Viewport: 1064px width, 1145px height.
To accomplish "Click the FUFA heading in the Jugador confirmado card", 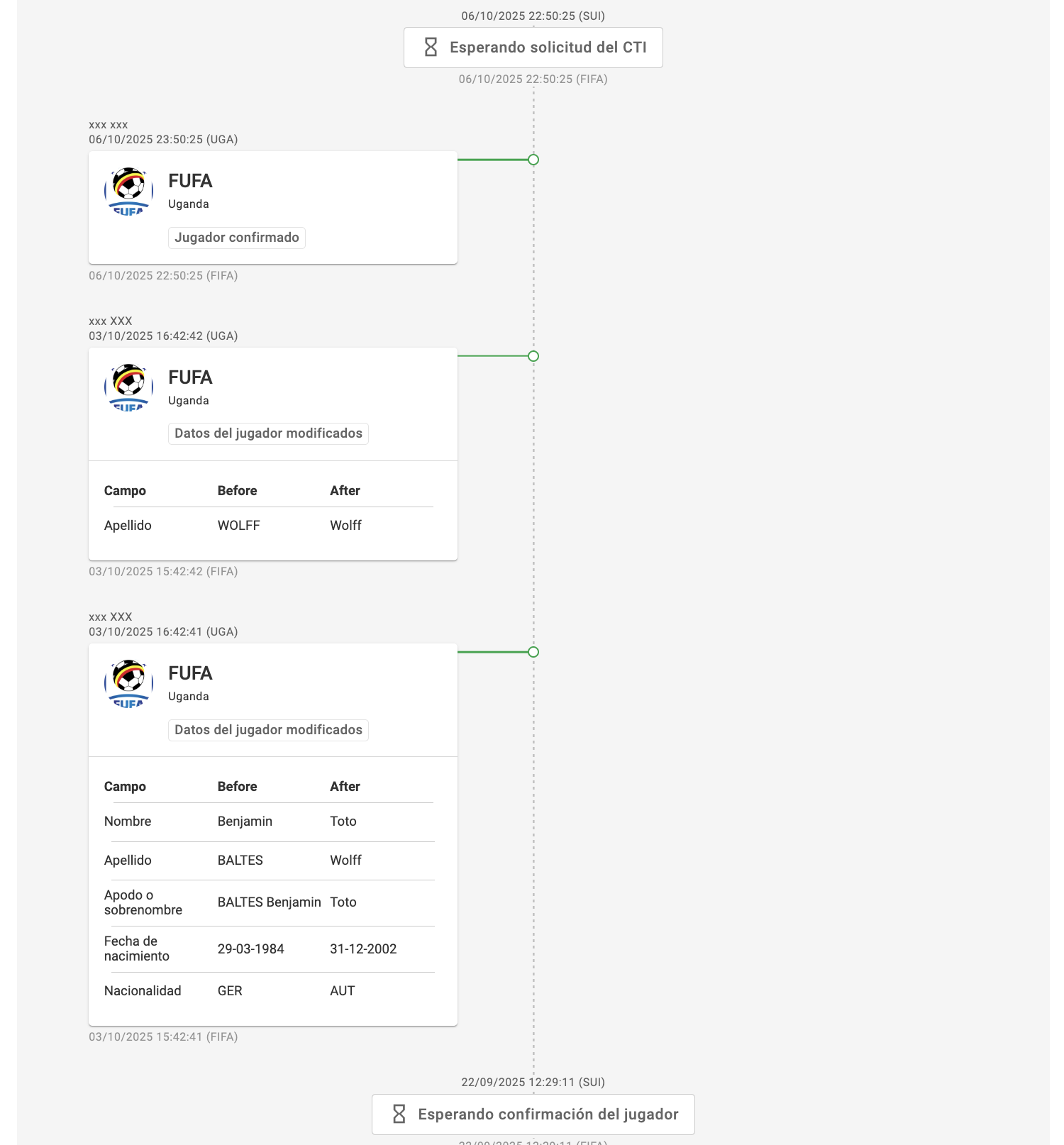I will [x=190, y=181].
